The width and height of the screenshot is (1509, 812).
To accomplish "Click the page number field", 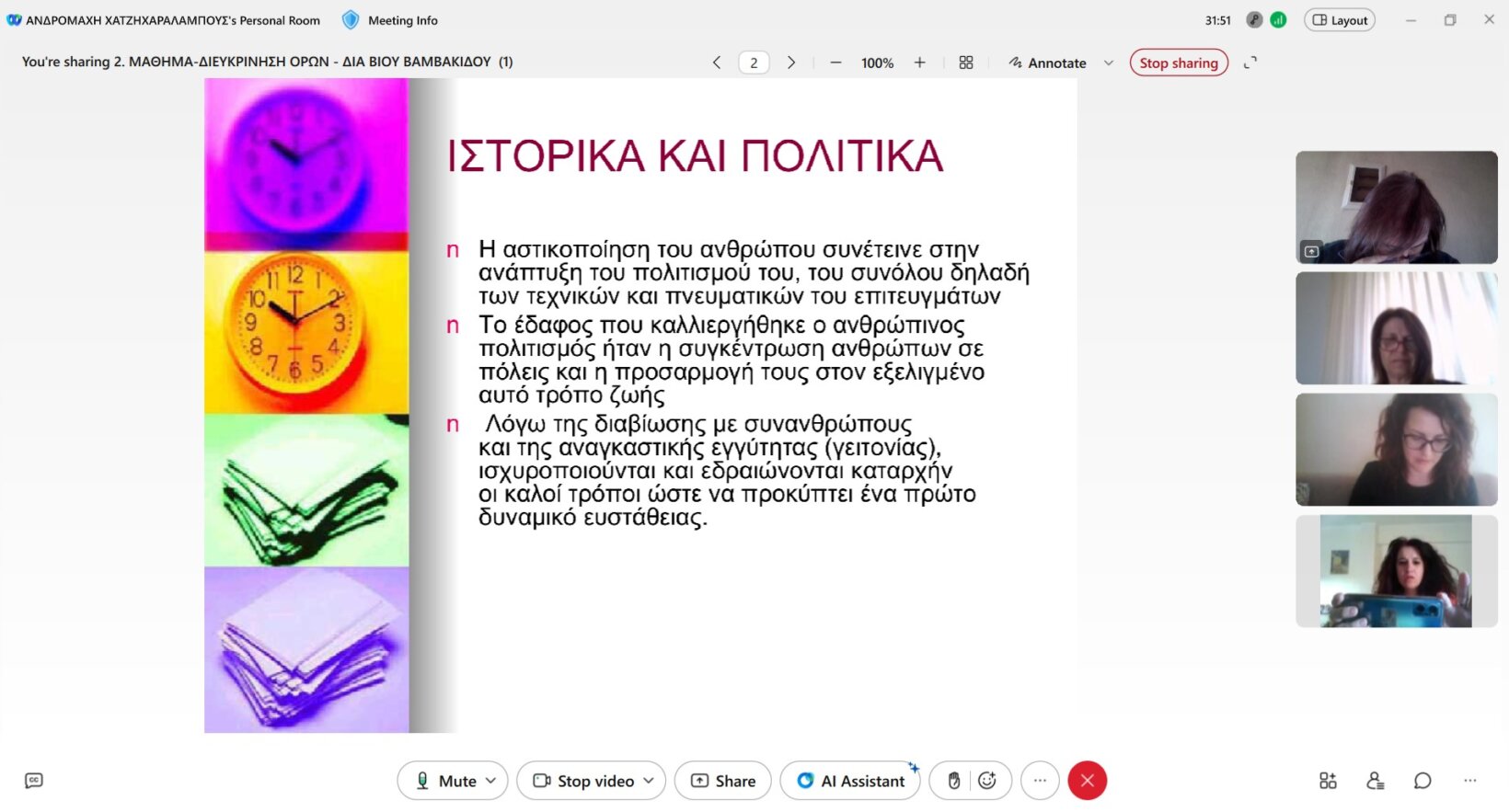I will click(x=754, y=63).
